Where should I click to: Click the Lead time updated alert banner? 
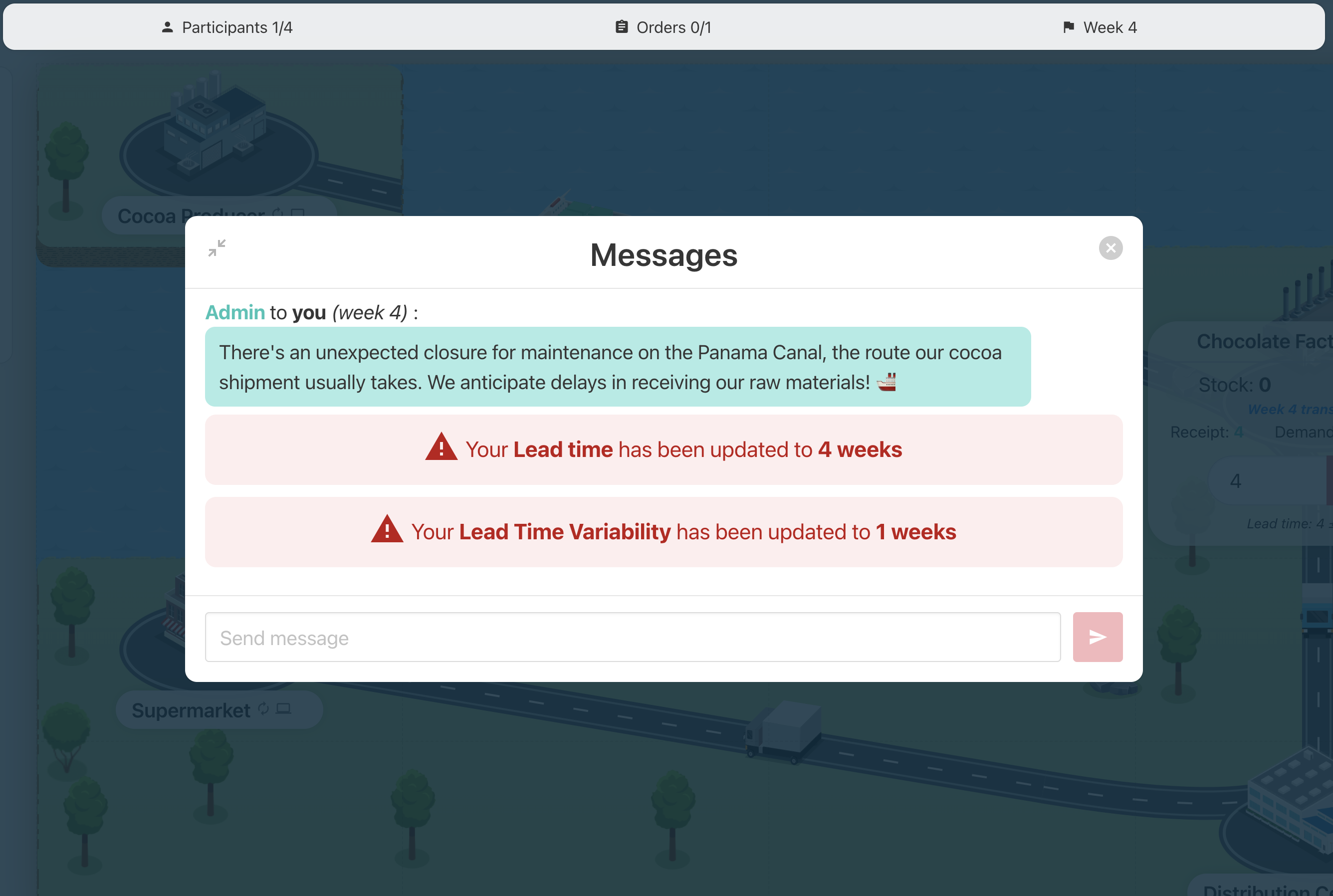[x=664, y=450]
